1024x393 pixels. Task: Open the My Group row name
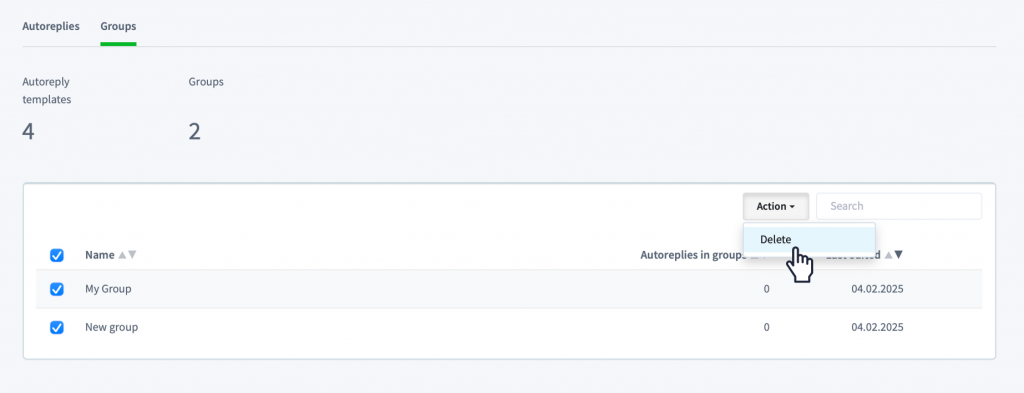click(108, 289)
